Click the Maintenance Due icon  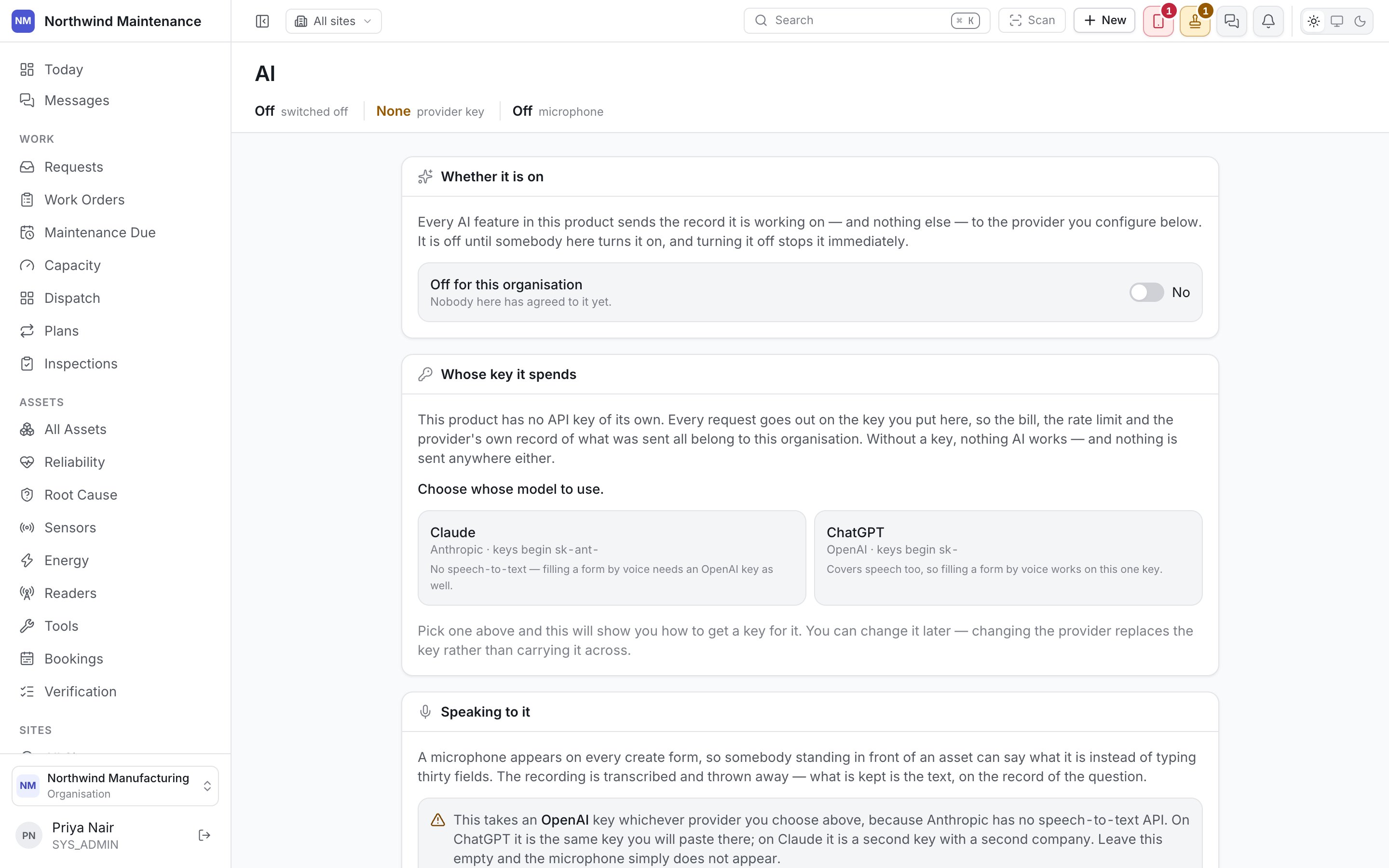tap(27, 232)
